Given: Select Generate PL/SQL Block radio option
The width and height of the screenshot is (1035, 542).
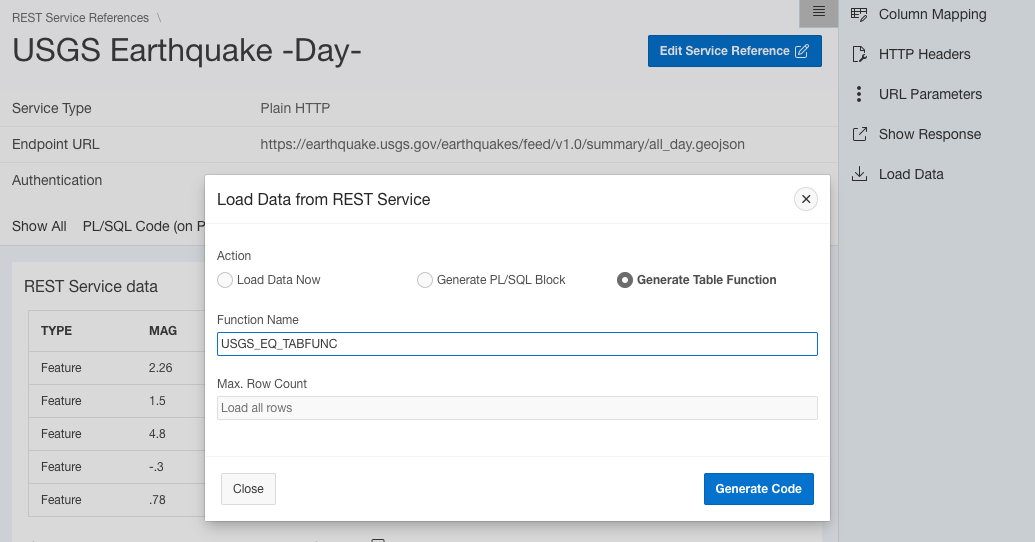Looking at the screenshot, I should click(424, 280).
